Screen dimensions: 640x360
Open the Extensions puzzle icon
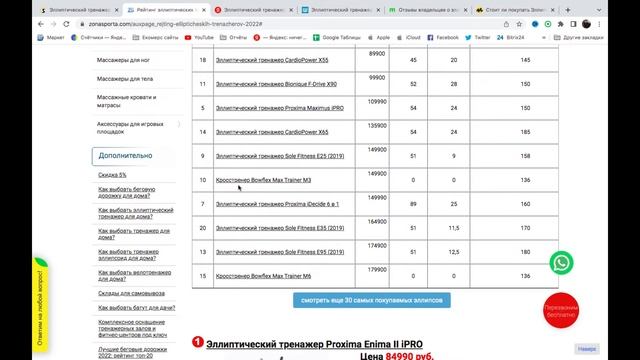coord(561,24)
